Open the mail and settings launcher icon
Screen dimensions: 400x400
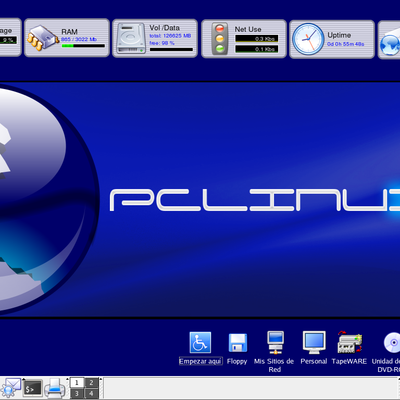click(11, 388)
